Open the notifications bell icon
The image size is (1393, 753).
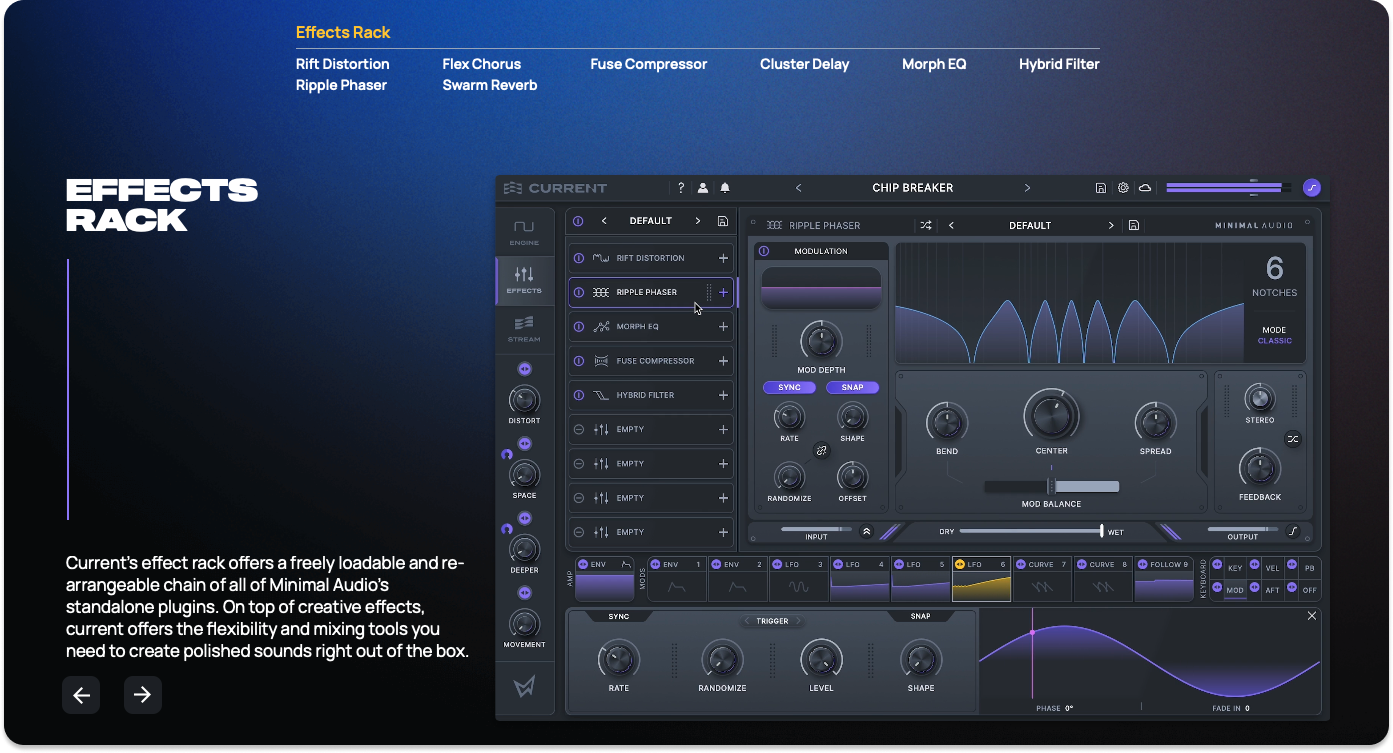coord(725,188)
